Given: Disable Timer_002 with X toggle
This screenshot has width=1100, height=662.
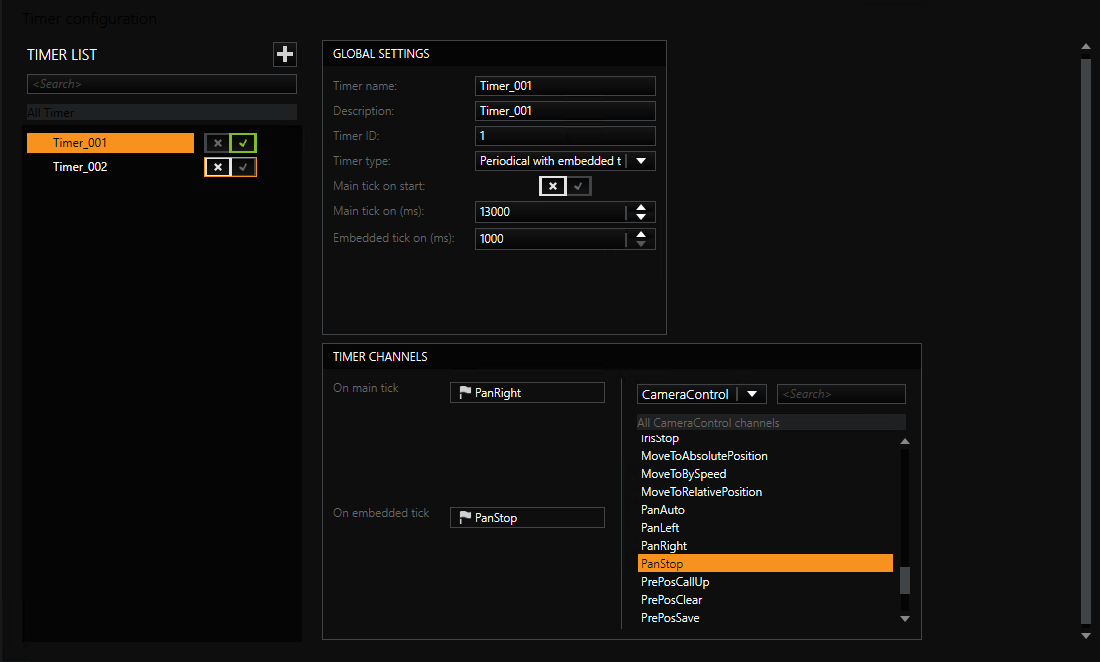Looking at the screenshot, I should click(x=218, y=167).
